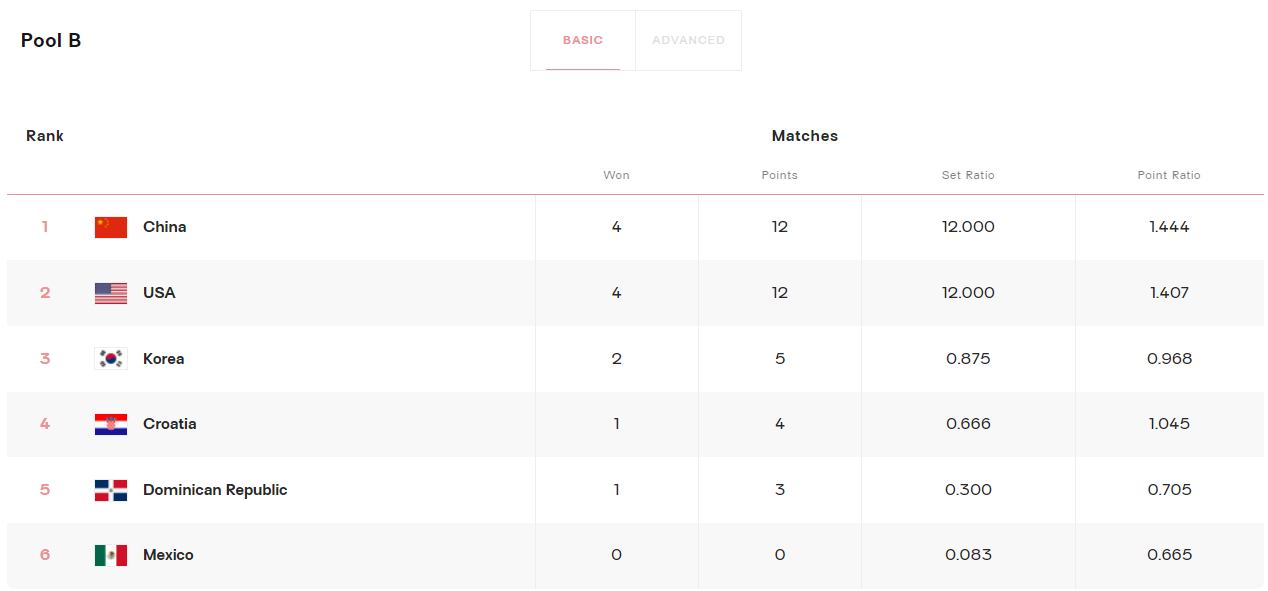The height and width of the screenshot is (591, 1268).
Task: Click the Dominican Republic flag icon
Action: (x=111, y=490)
